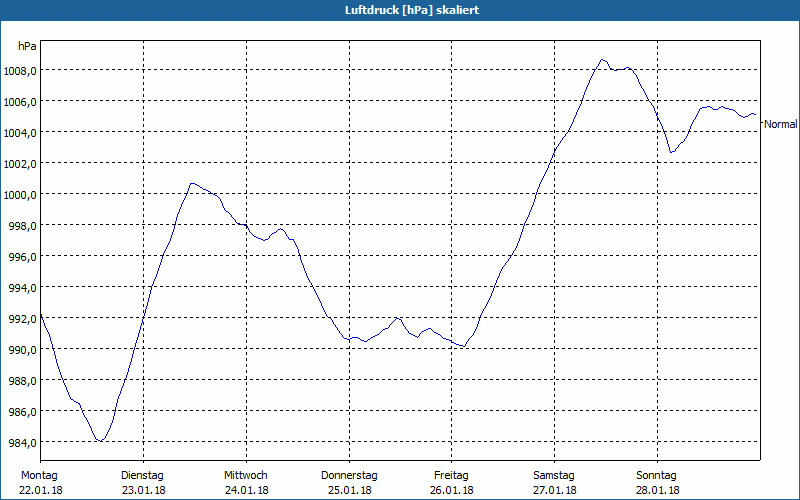Click the 'Mittwoch' day label
The width and height of the screenshot is (800, 500).
click(246, 476)
